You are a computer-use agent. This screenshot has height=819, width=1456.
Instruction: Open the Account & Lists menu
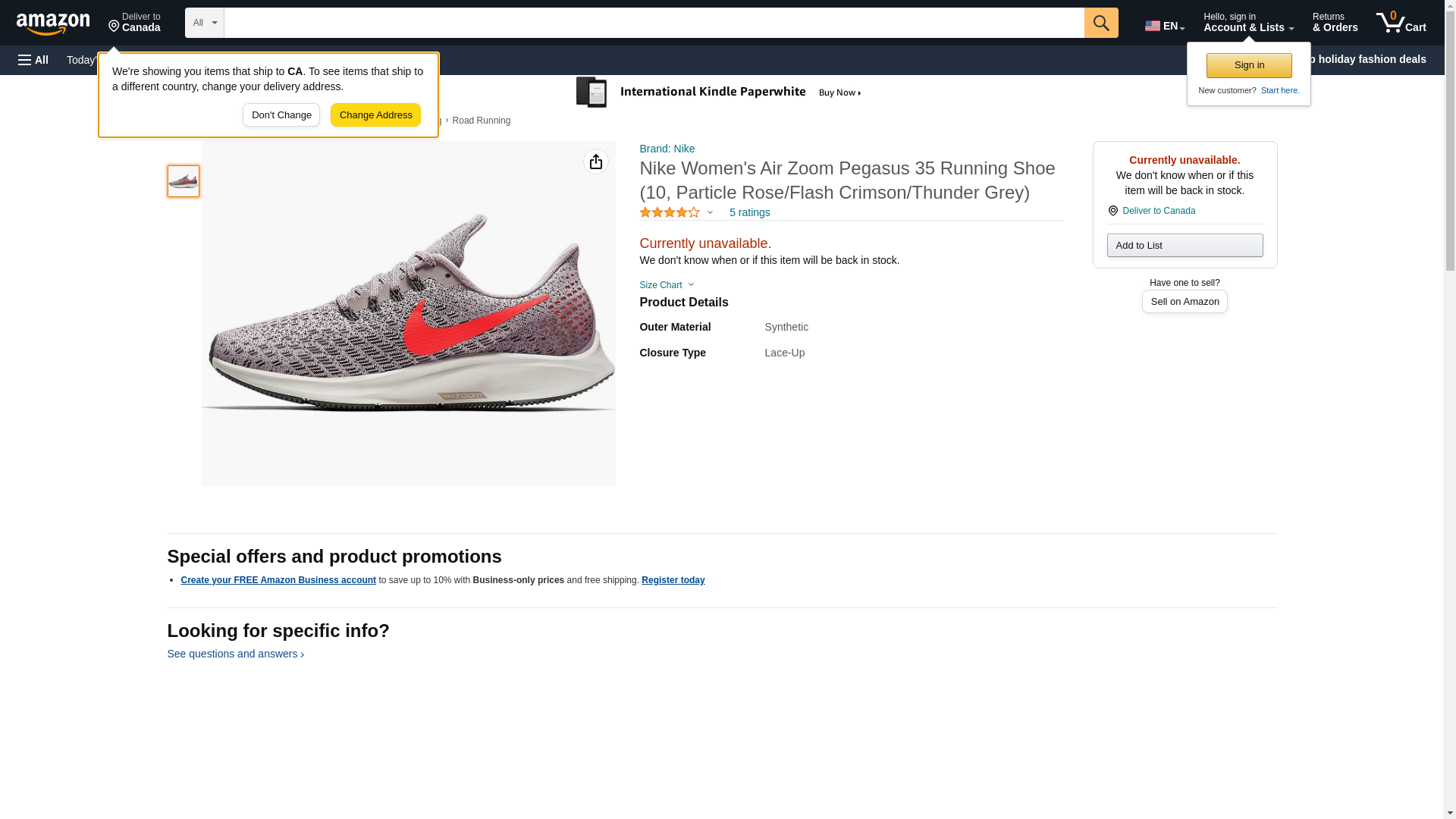(1247, 23)
